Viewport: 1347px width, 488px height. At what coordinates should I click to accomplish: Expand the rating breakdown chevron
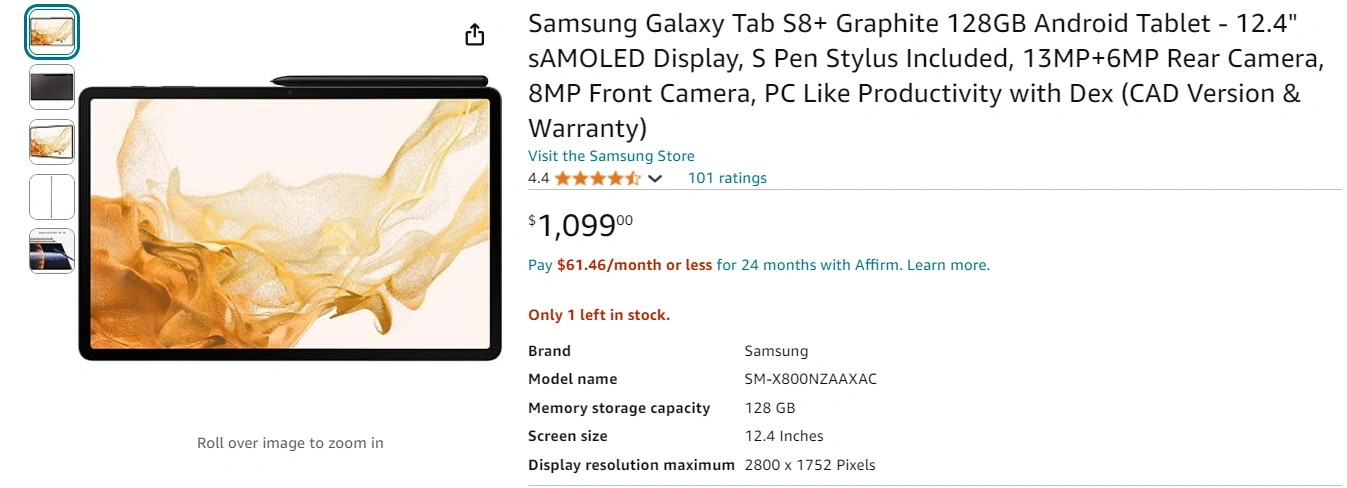point(655,179)
